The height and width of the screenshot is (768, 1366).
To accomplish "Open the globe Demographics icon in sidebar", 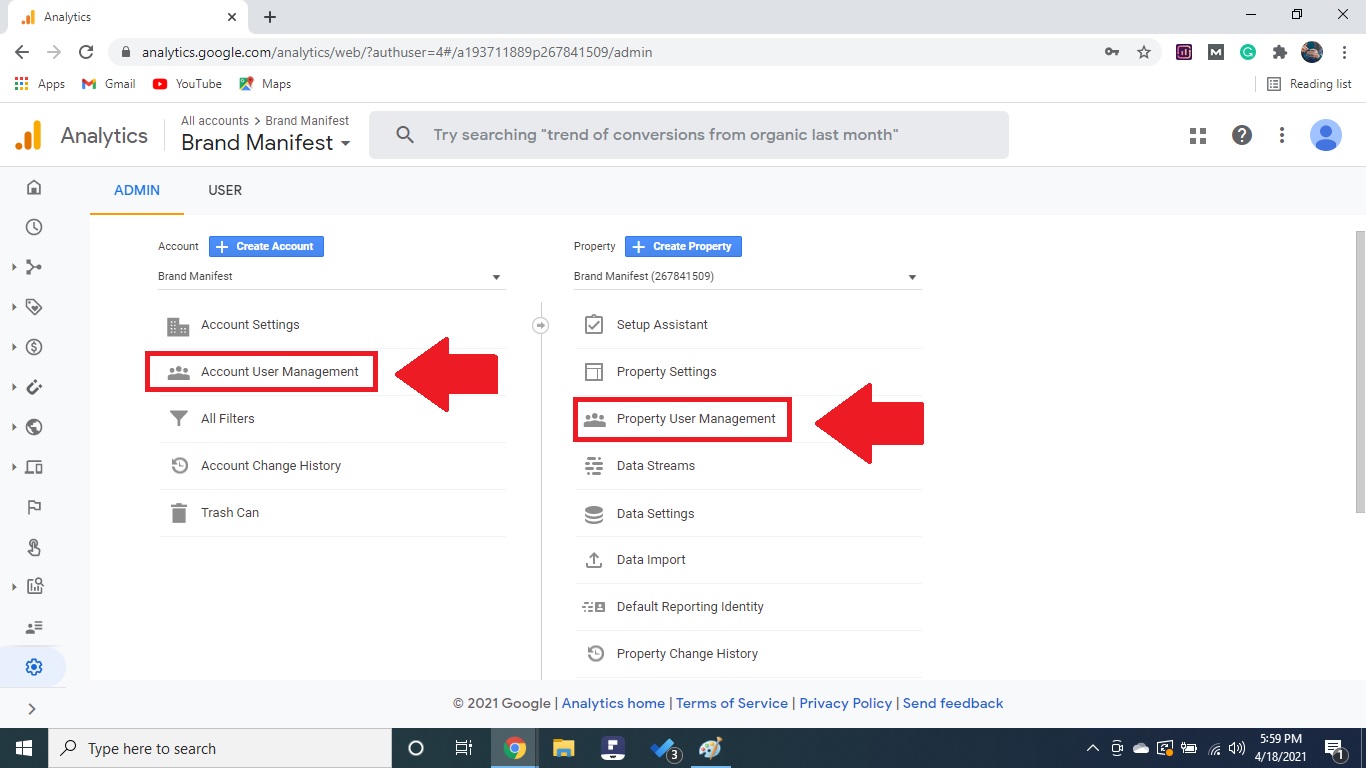I will (x=34, y=427).
